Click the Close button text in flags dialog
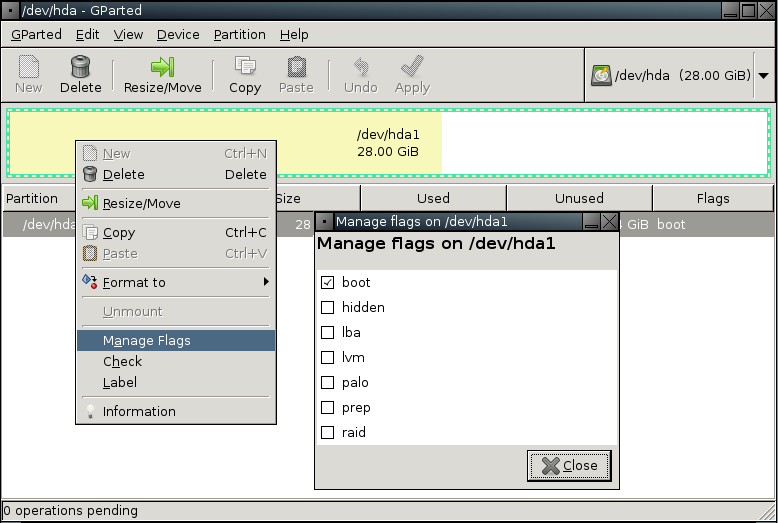This screenshot has width=778, height=523. [x=580, y=465]
